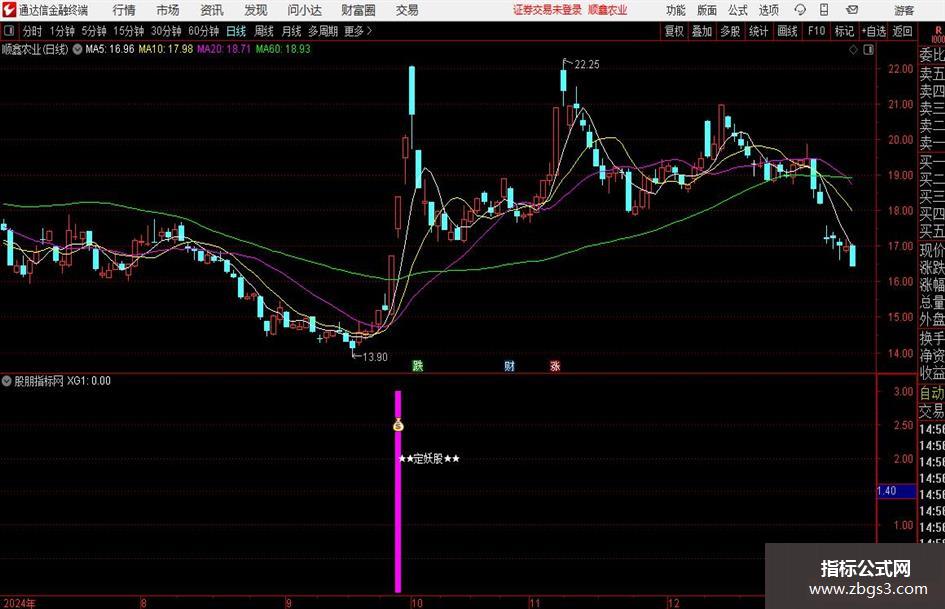945x609 pixels.
Task: Open the 市场 menu
Action: [168, 10]
